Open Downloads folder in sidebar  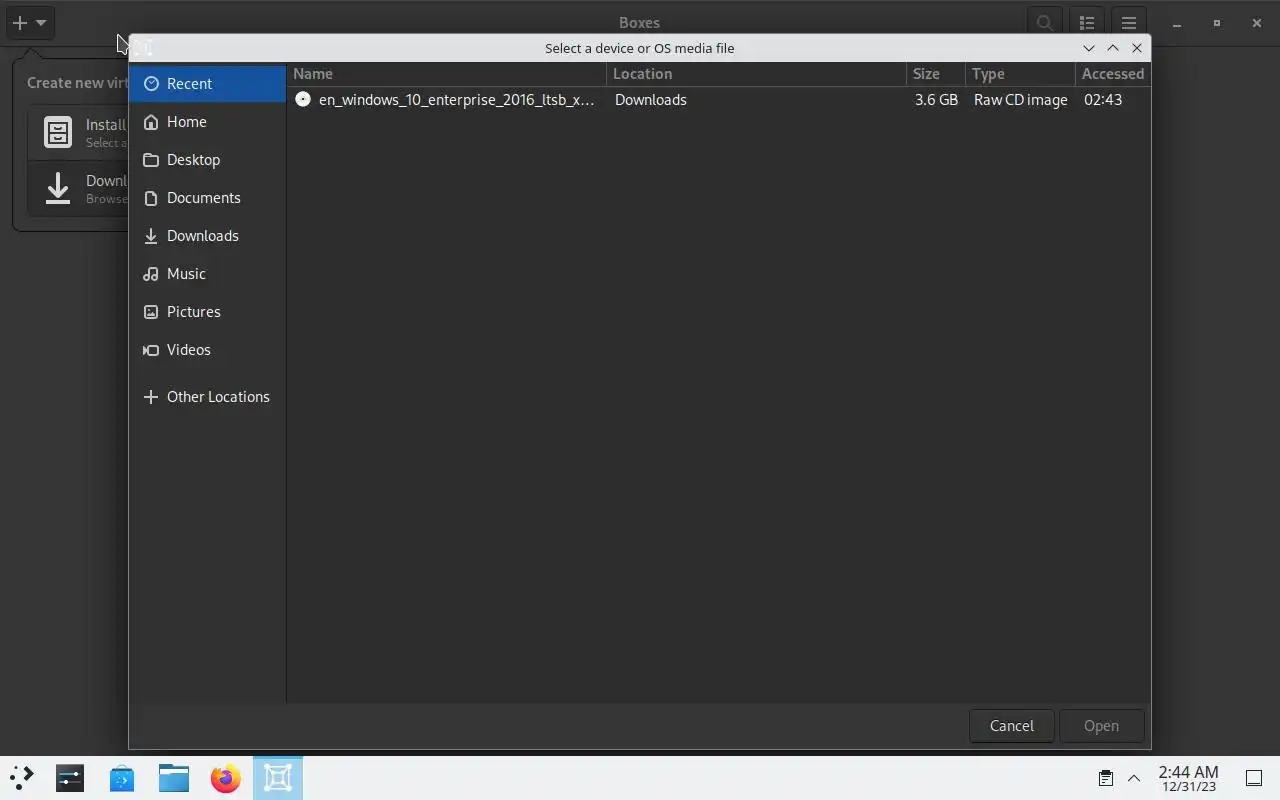[207, 236]
